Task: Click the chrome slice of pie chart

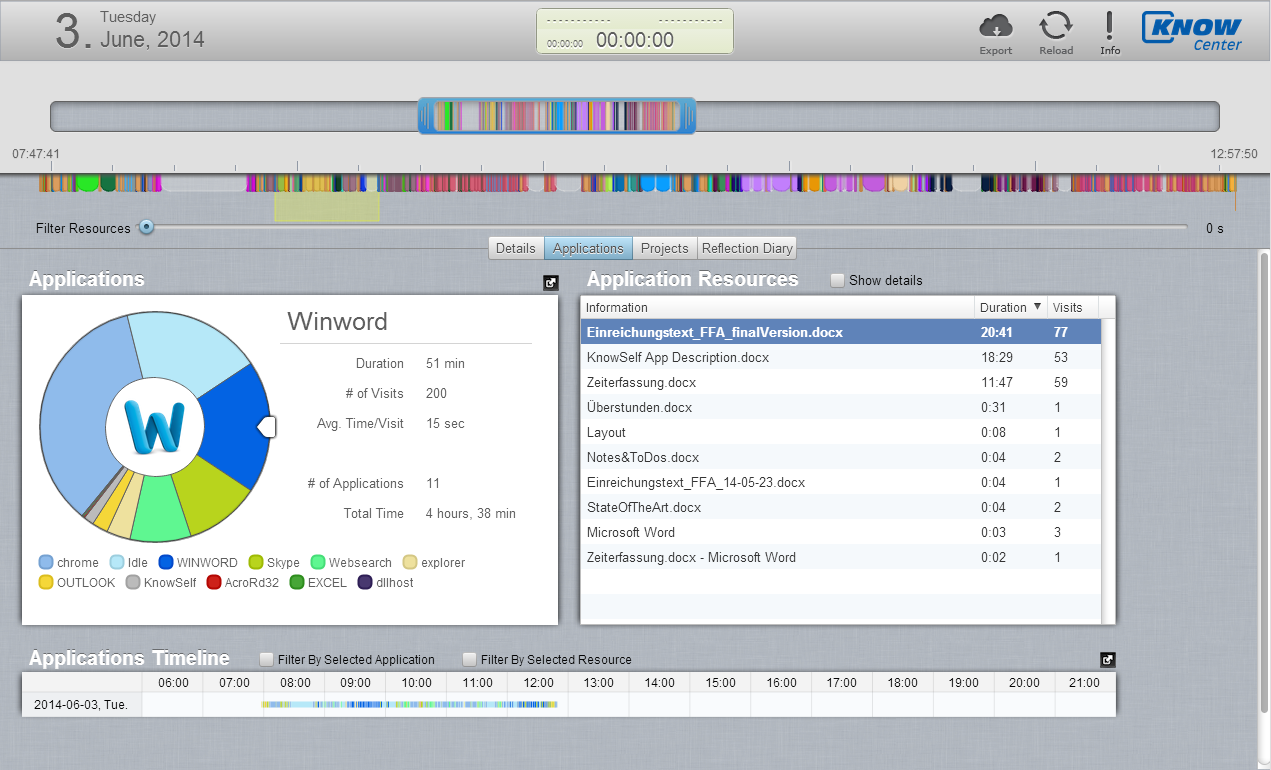Action: [x=84, y=405]
